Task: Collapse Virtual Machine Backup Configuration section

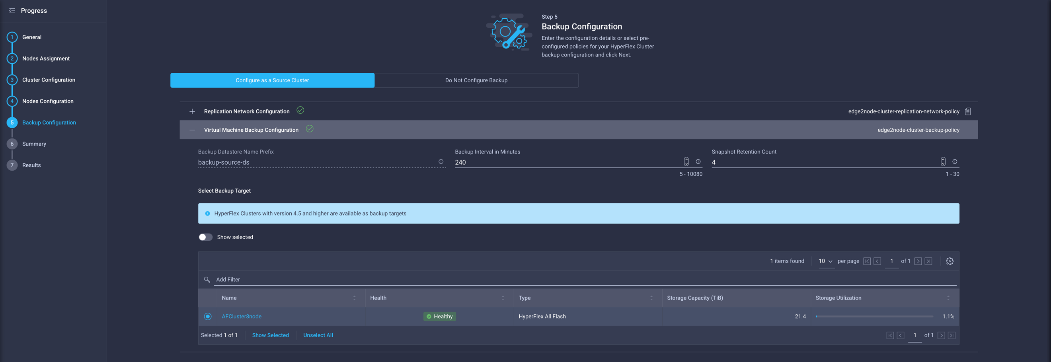Action: [x=192, y=130]
